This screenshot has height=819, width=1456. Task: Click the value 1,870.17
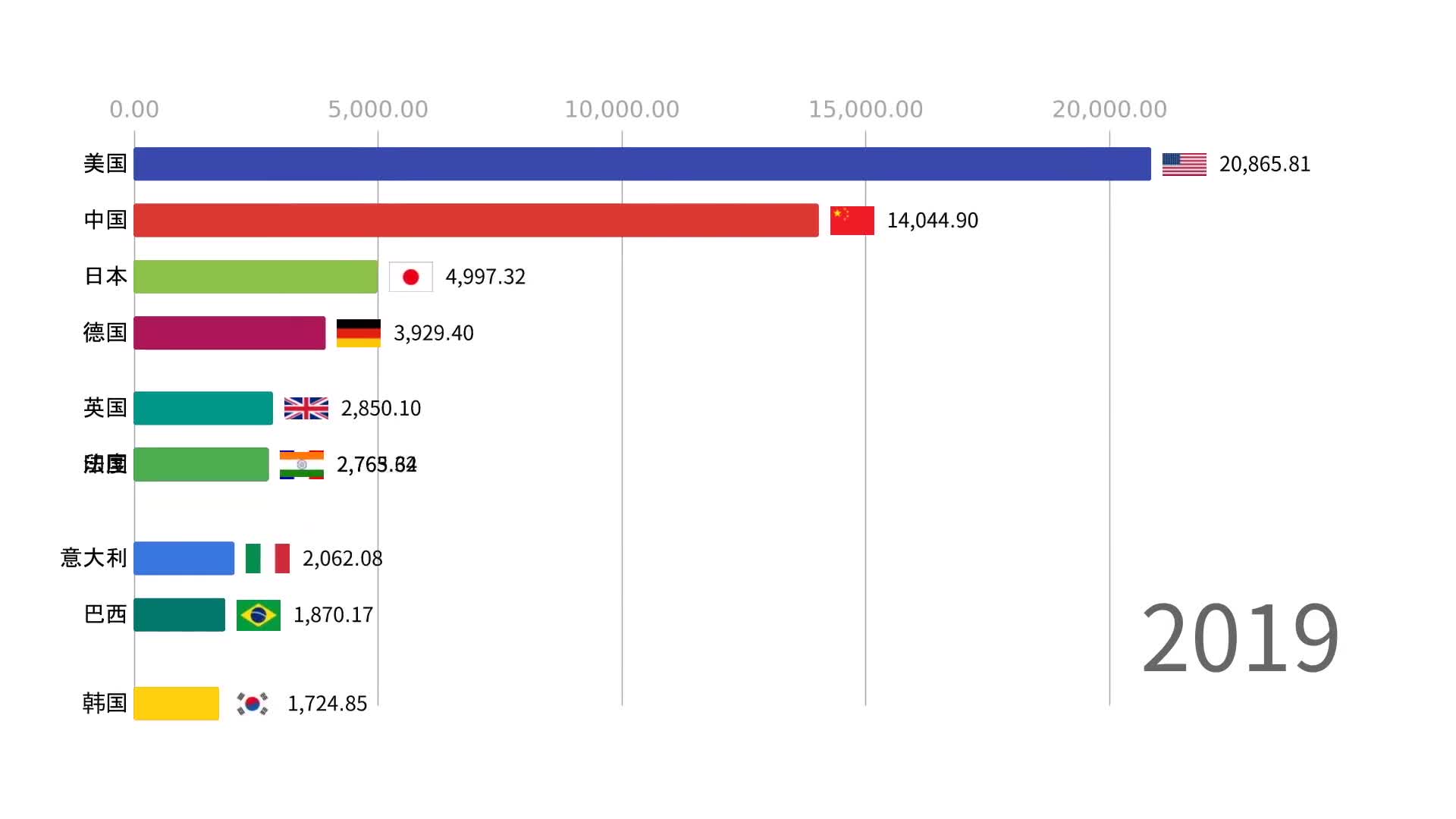[x=334, y=615]
